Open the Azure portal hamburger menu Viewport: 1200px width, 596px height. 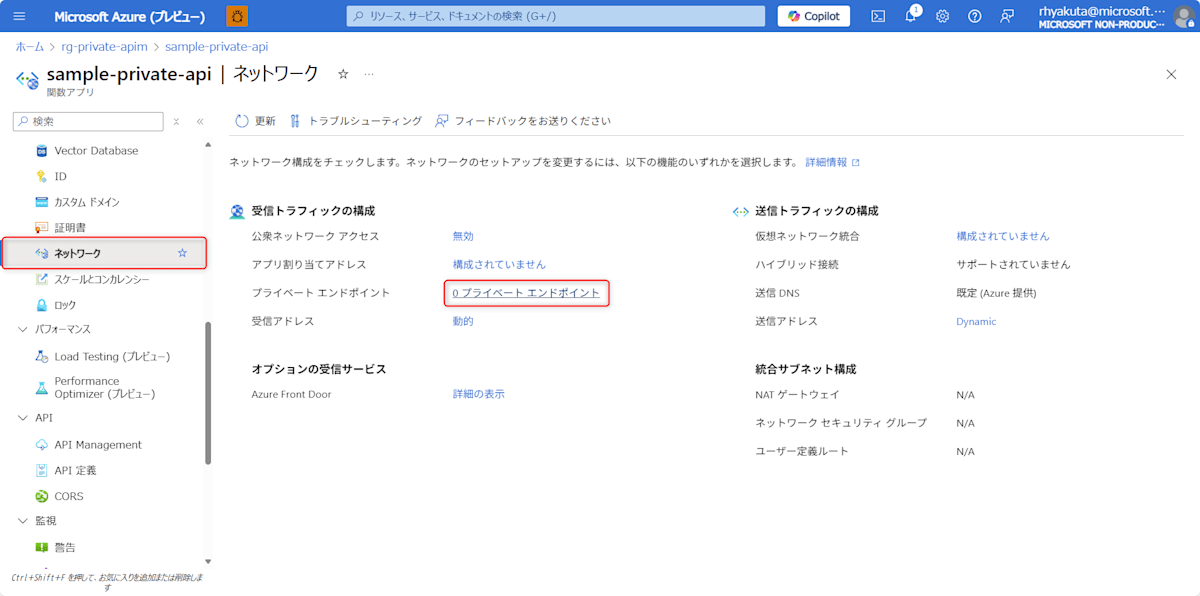pyautogui.click(x=20, y=16)
